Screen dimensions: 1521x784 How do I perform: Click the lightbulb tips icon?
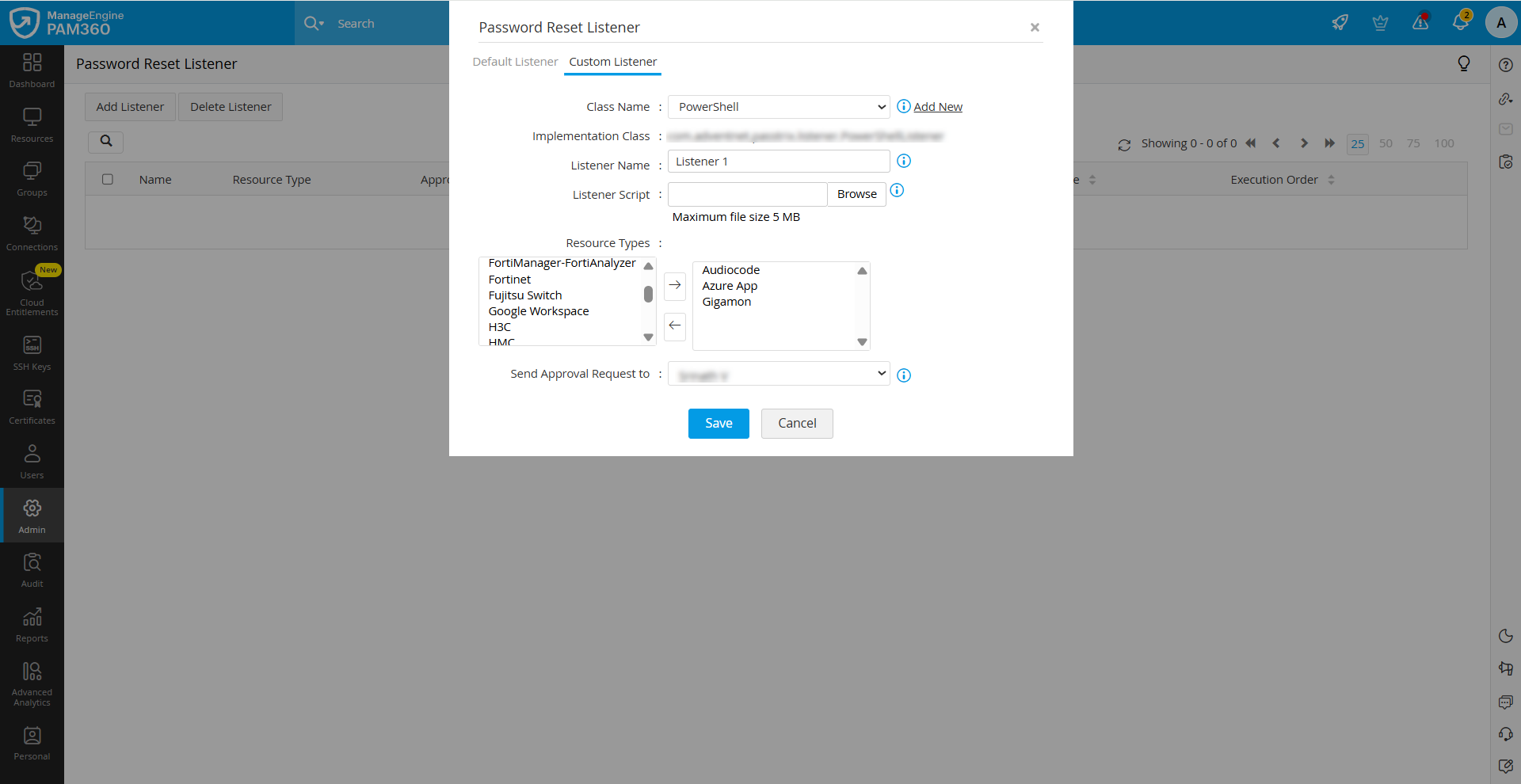coord(1464,64)
